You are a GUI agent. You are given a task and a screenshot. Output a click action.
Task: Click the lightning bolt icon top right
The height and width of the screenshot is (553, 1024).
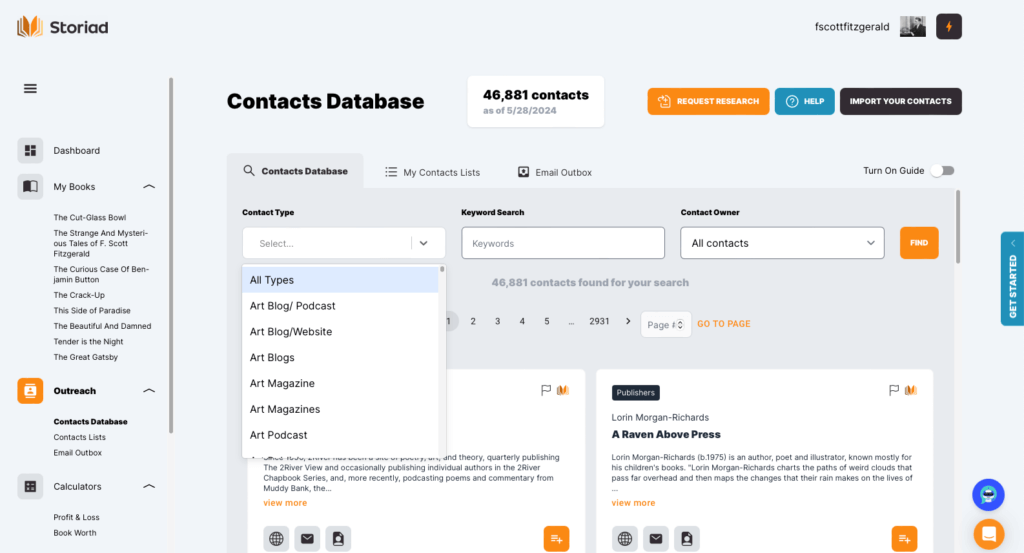(948, 27)
